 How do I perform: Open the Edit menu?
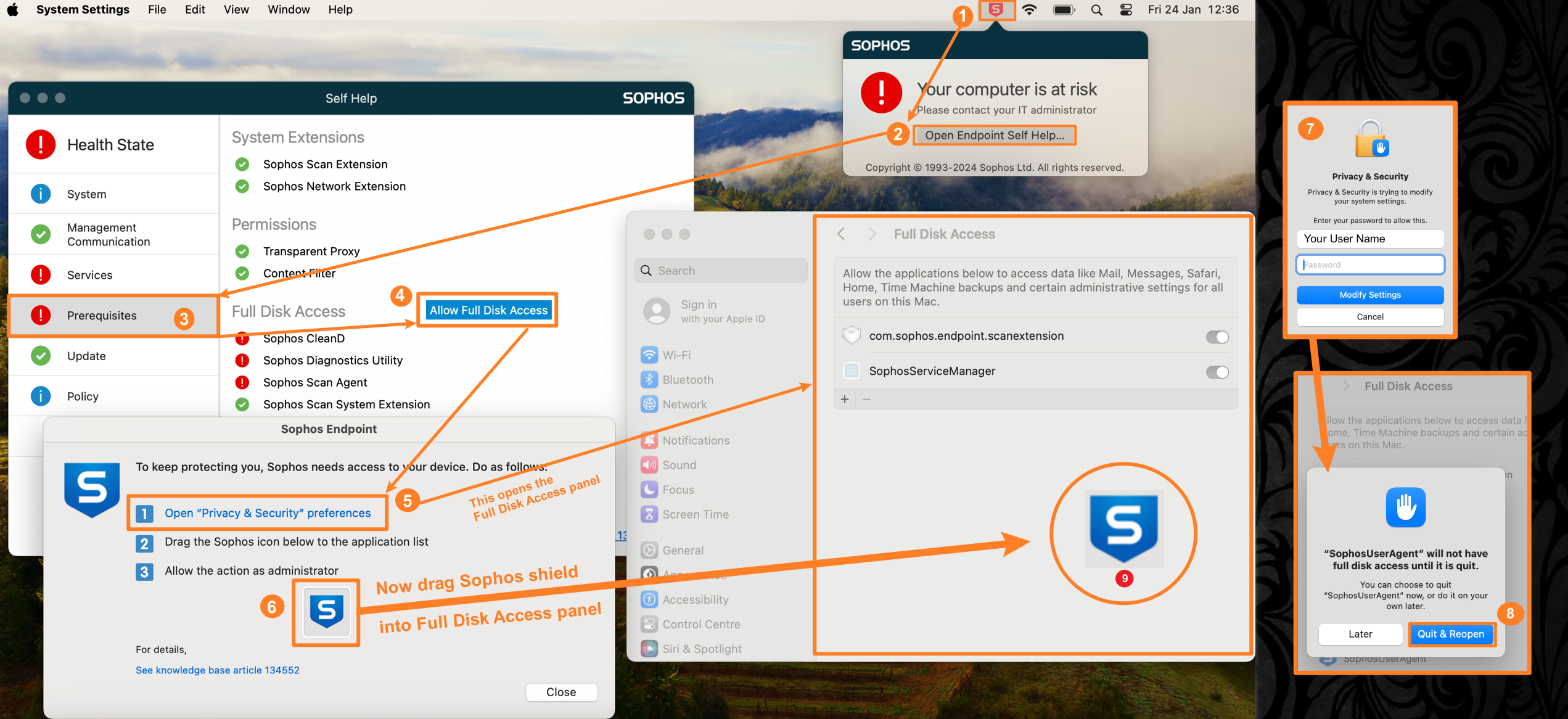pyautogui.click(x=195, y=9)
